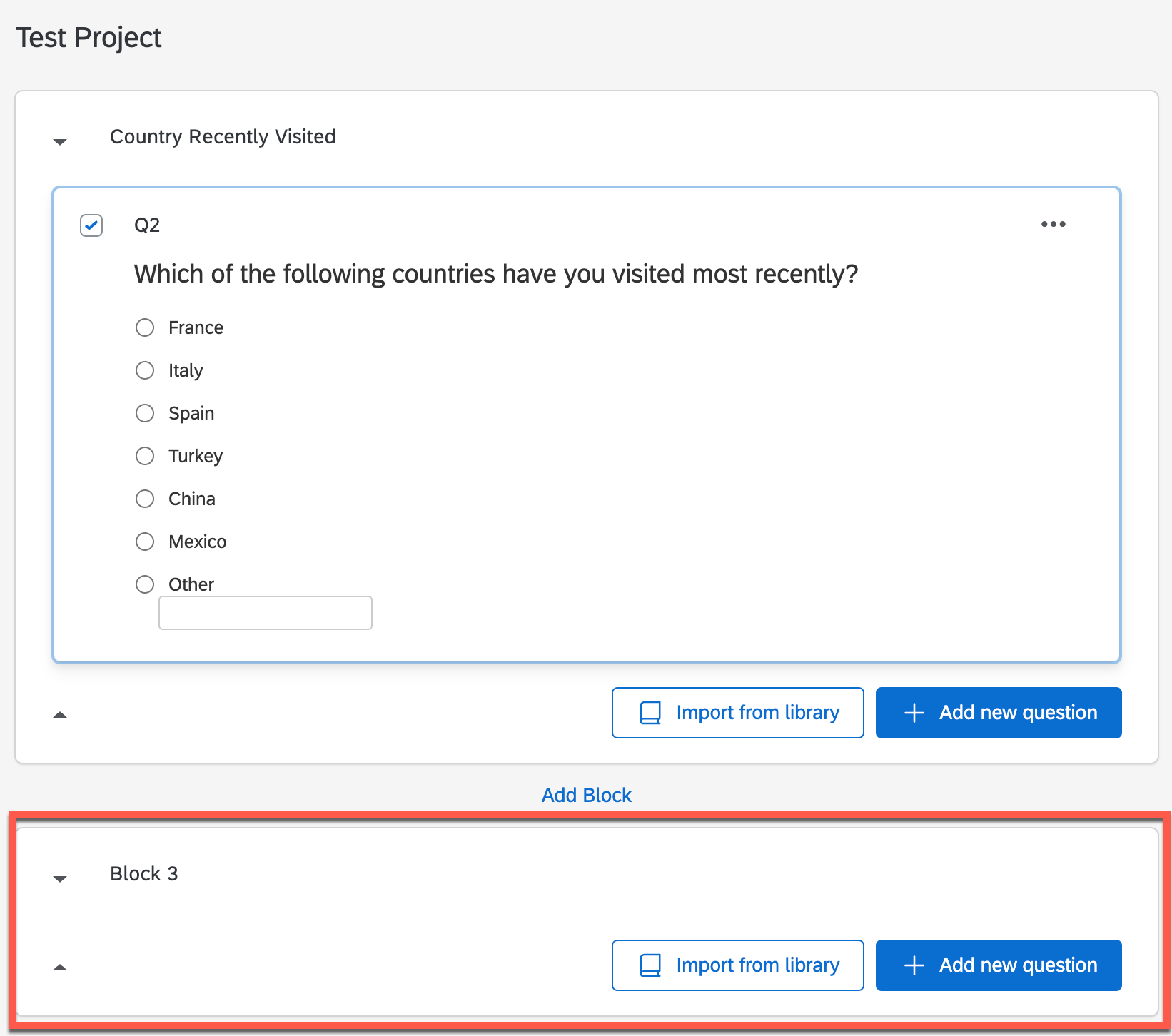The height and width of the screenshot is (1036, 1172).
Task: Collapse Block 3 using its down arrow
Action: coord(60,878)
